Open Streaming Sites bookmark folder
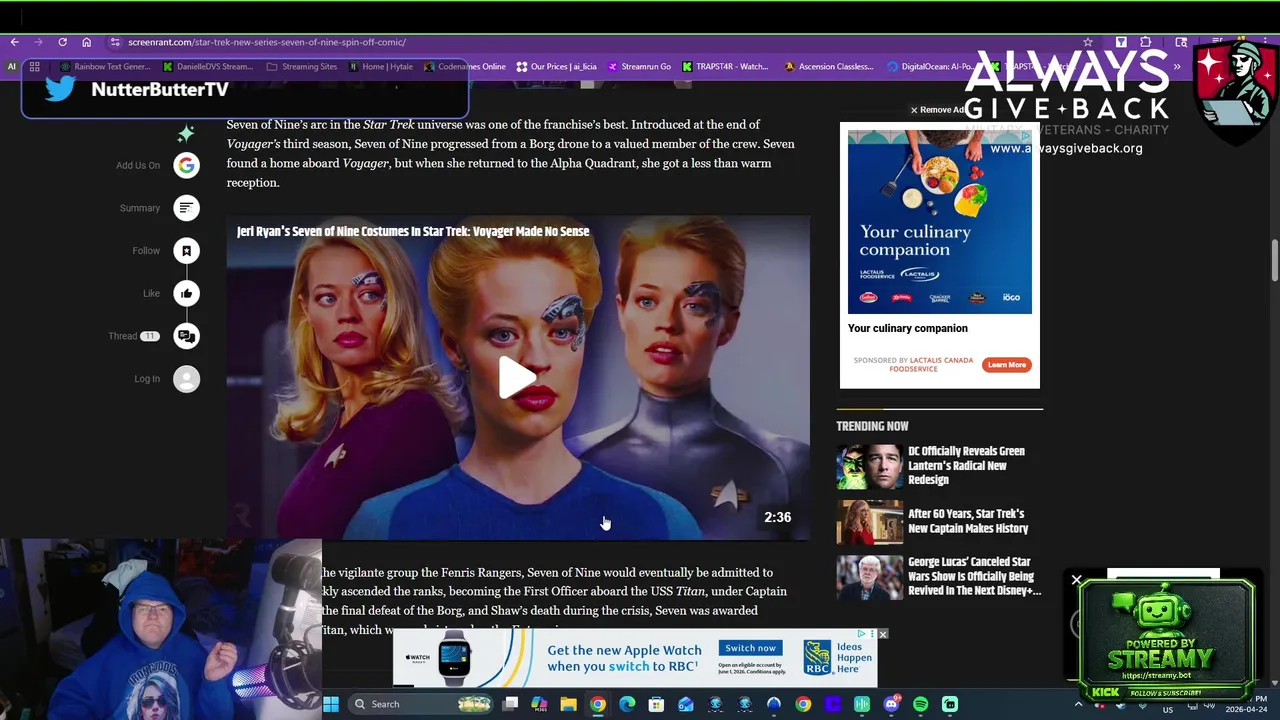The height and width of the screenshot is (720, 1280). (302, 67)
